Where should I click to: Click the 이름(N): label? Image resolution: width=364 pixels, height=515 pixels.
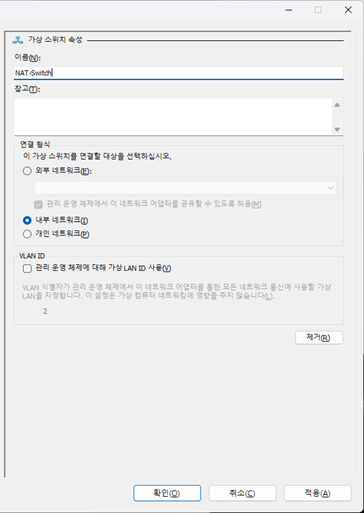(27, 57)
